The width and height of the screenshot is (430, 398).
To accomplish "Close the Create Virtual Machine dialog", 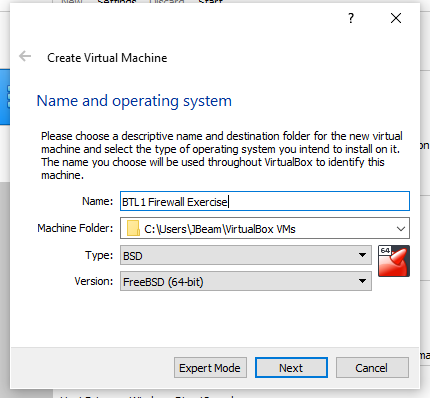I will (x=396, y=18).
